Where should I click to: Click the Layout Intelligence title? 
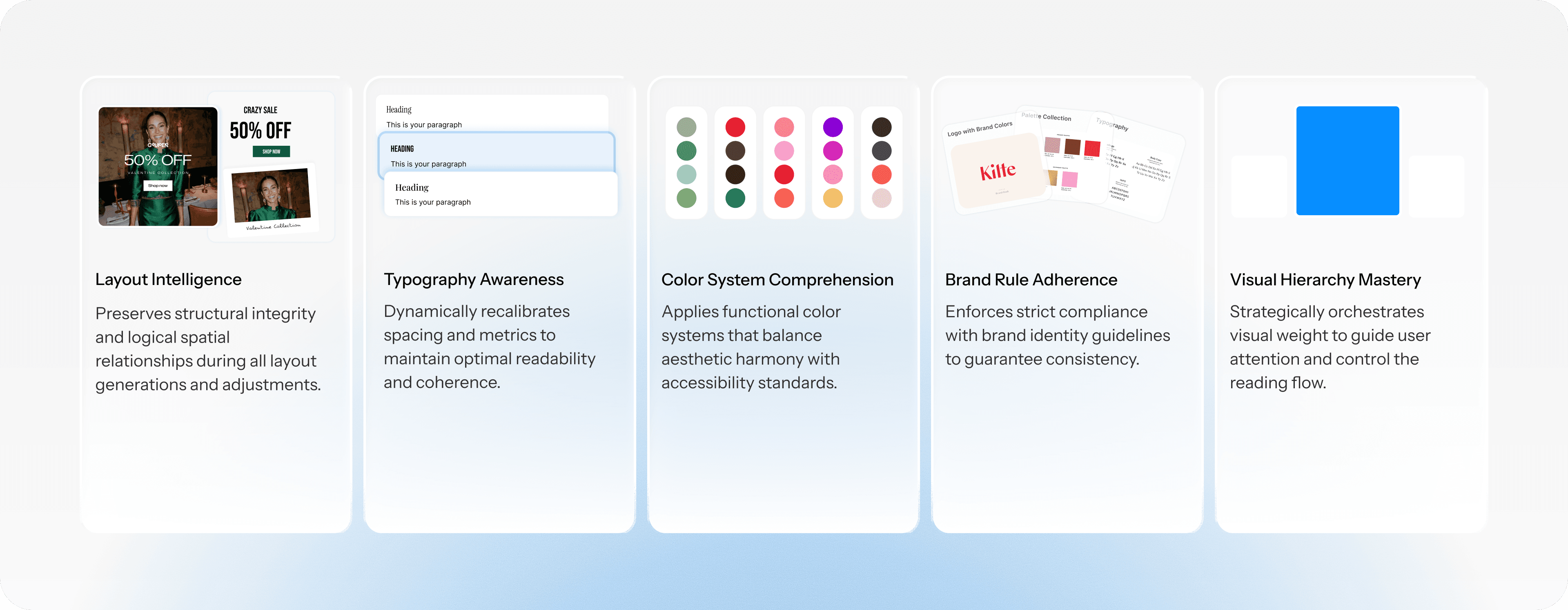pyautogui.click(x=169, y=279)
